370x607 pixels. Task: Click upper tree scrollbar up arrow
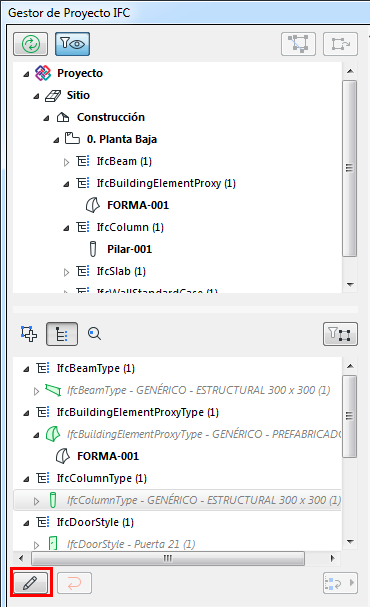click(350, 71)
